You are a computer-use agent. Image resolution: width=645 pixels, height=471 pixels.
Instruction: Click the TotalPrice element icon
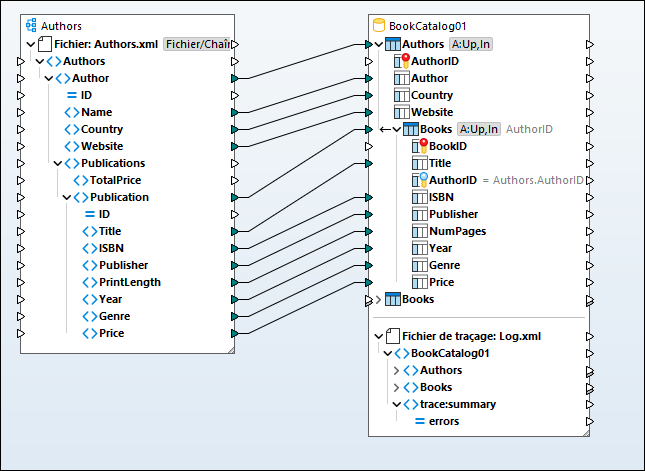pyautogui.click(x=78, y=180)
